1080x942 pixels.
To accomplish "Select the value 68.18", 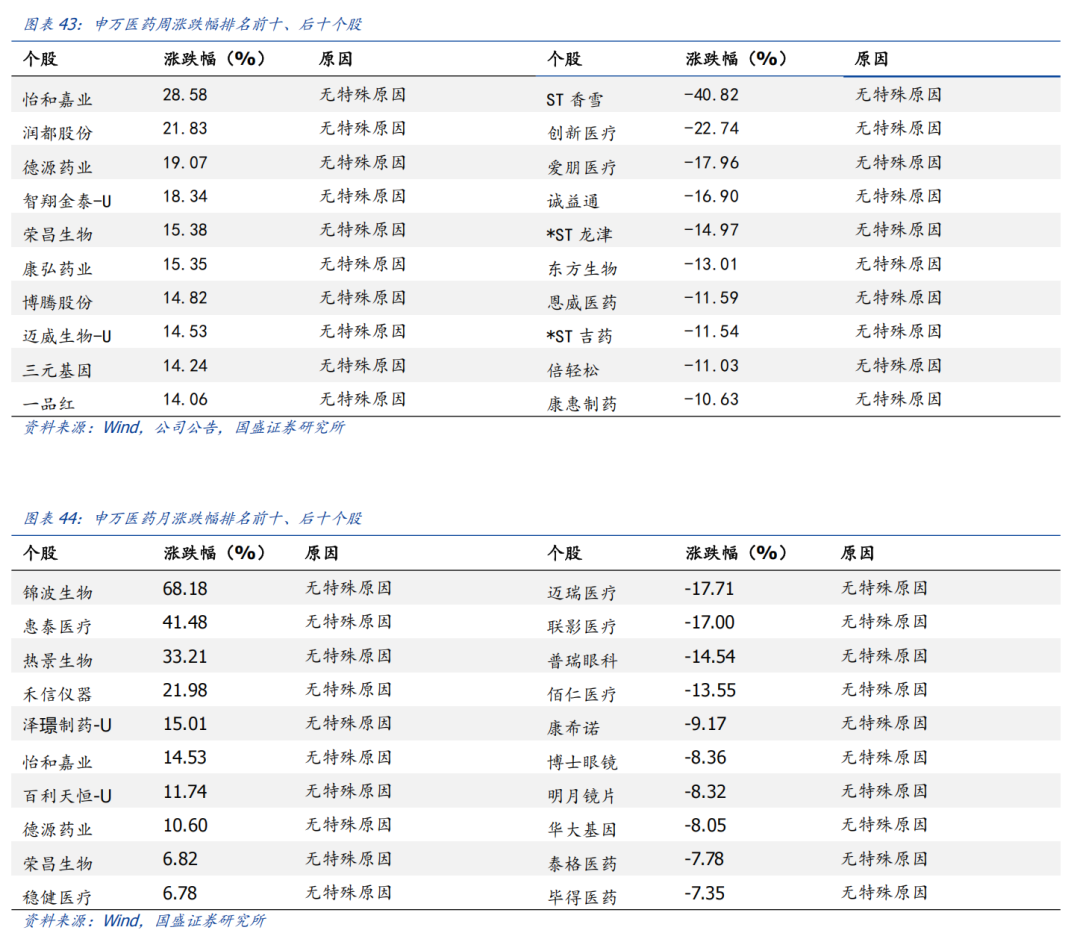I will click(x=185, y=589).
